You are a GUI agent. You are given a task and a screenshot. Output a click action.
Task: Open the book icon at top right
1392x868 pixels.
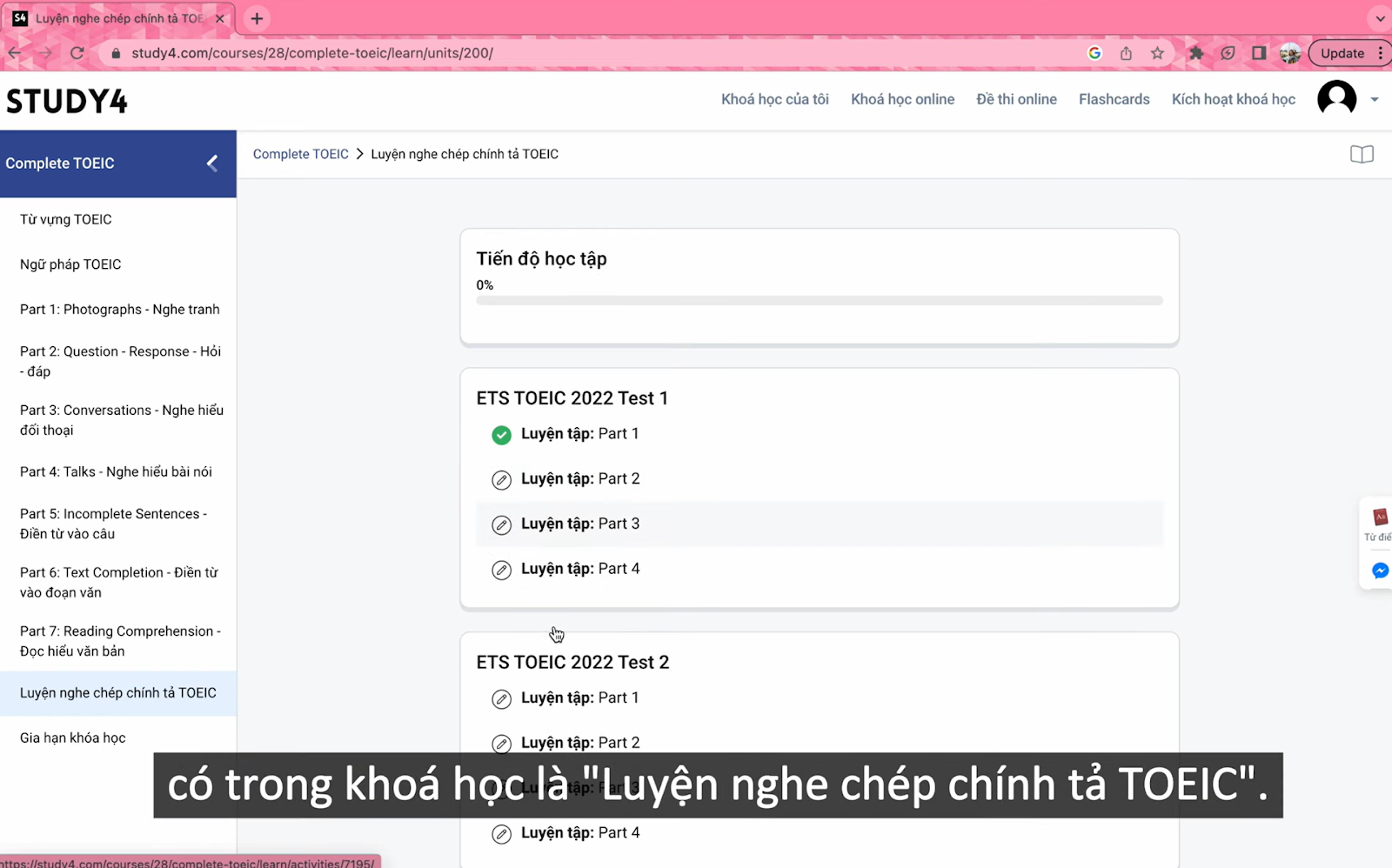[1362, 154]
